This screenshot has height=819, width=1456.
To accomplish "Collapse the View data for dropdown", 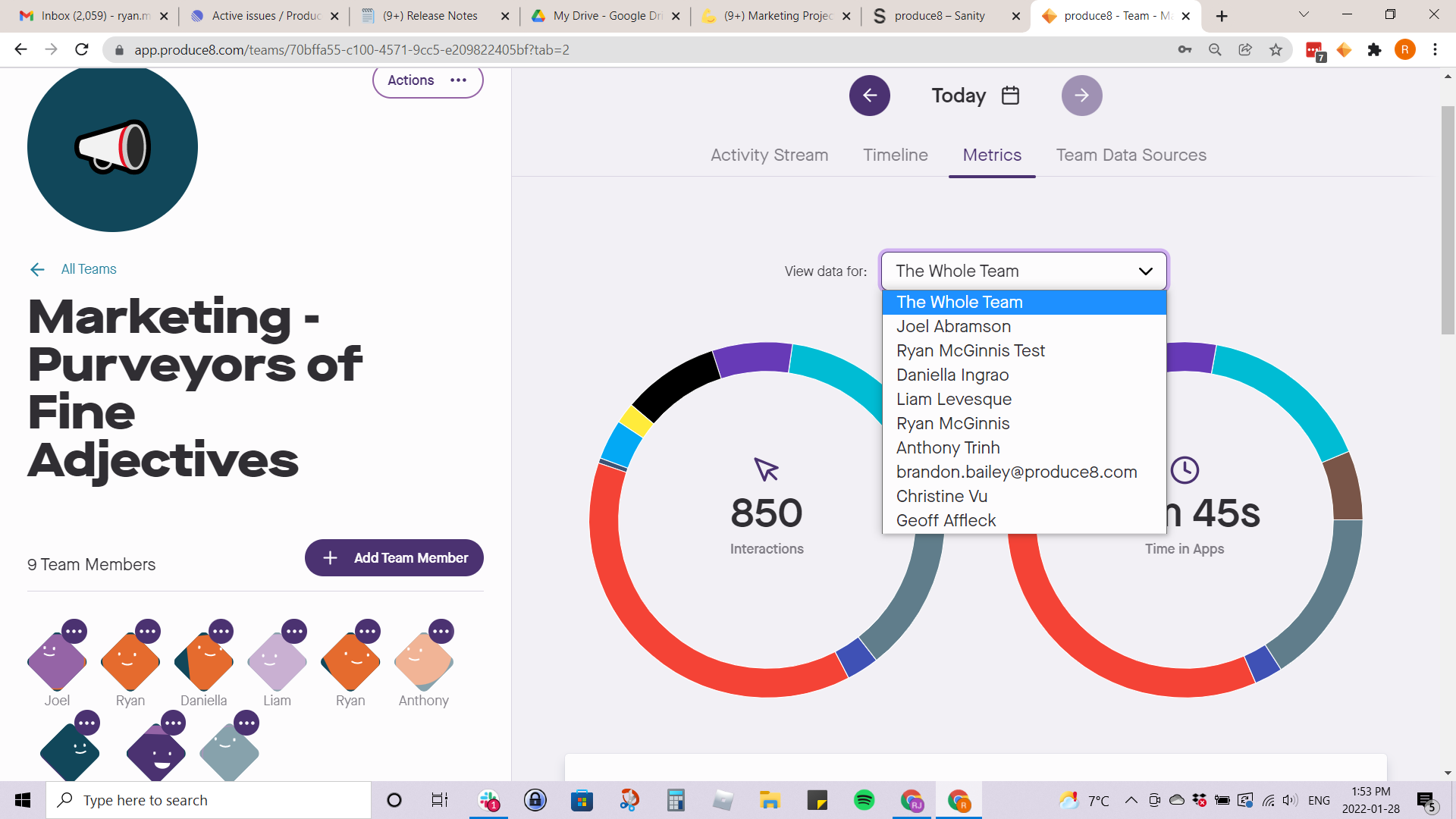I will coord(1145,271).
